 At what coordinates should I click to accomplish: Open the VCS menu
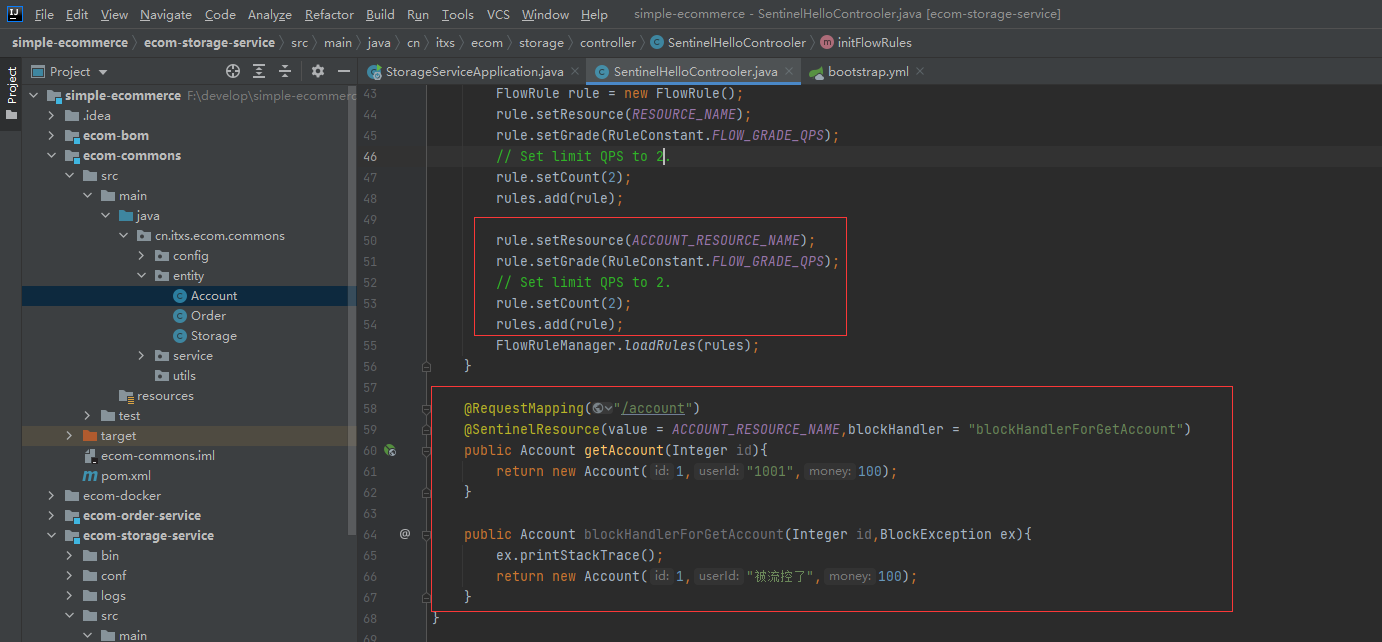coord(498,14)
